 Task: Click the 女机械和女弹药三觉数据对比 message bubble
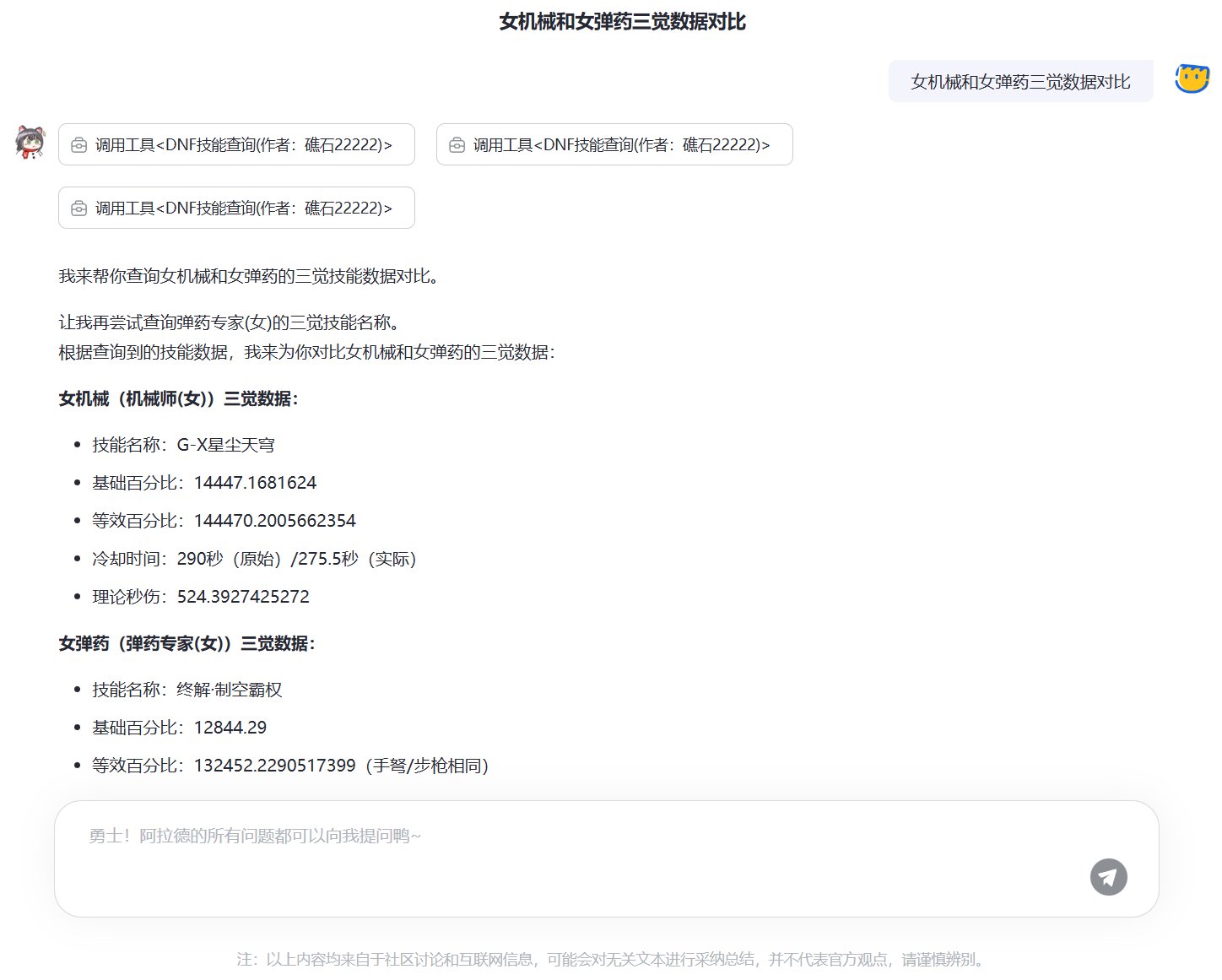(x=1020, y=81)
